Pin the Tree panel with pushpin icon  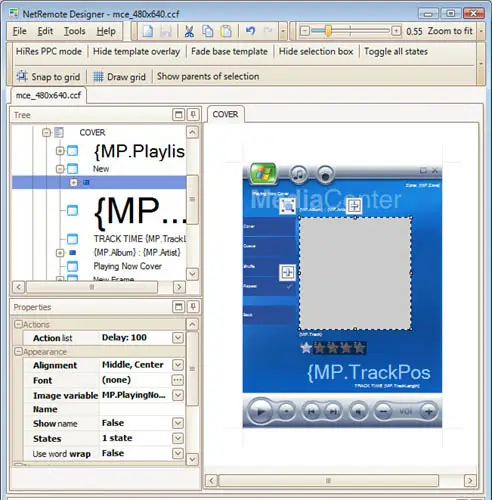pyautogui.click(x=193, y=115)
